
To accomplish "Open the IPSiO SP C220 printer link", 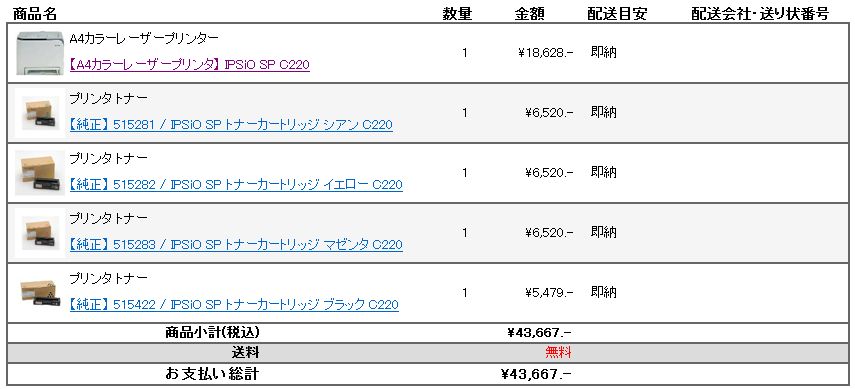I will (x=190, y=65).
